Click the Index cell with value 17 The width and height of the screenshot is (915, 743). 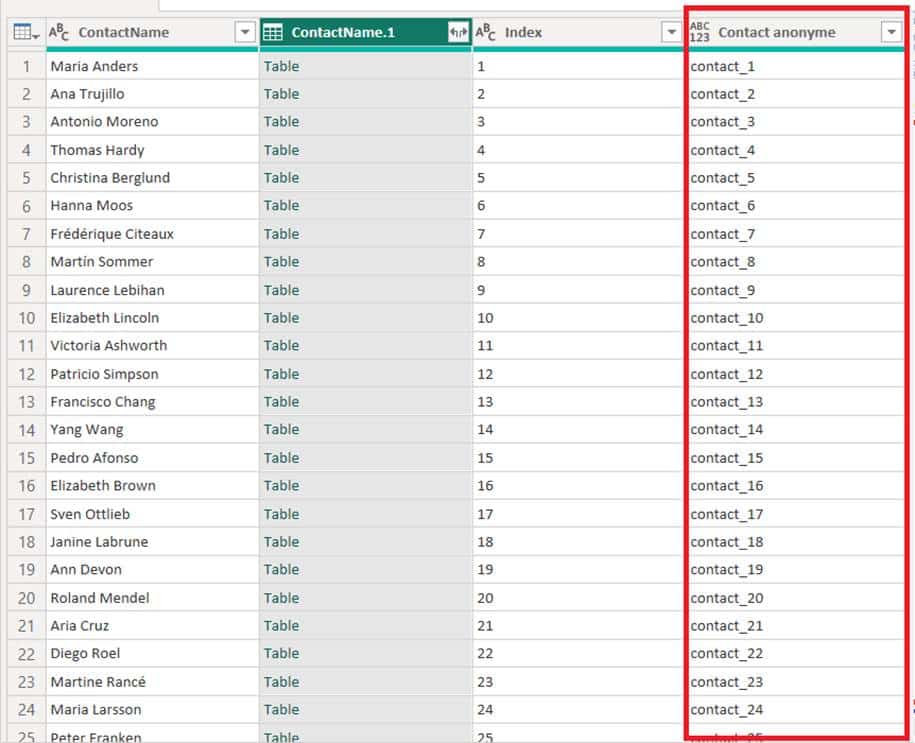pos(486,514)
